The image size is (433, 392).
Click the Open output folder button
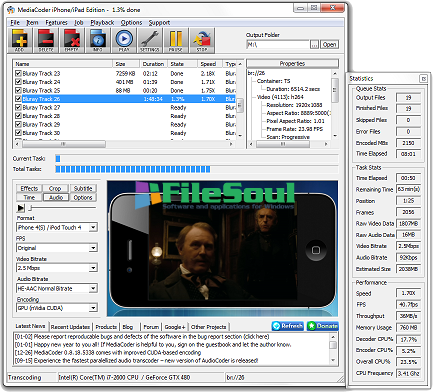coord(329,44)
